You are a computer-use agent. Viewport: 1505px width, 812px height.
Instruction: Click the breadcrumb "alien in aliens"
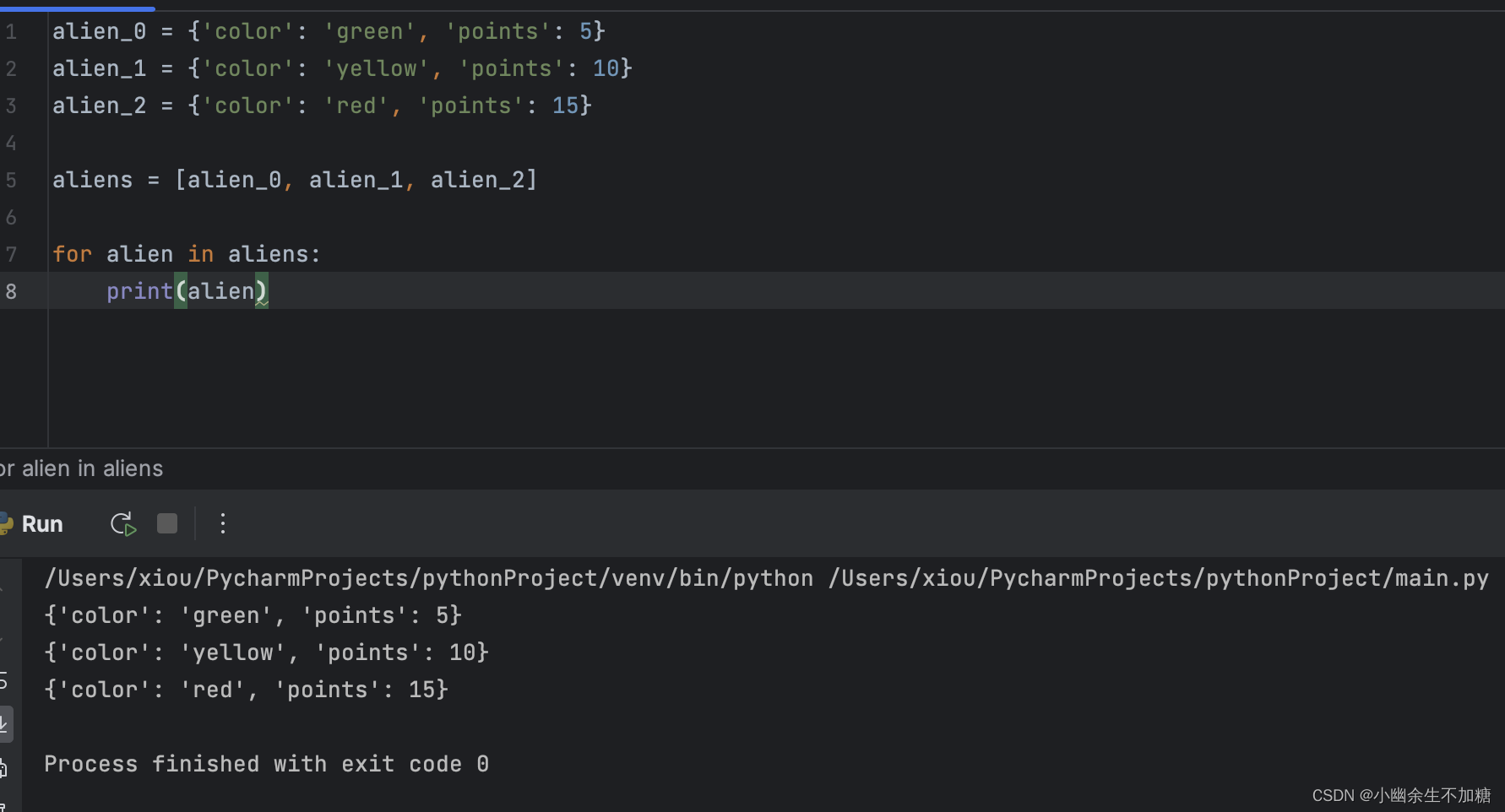click(92, 468)
